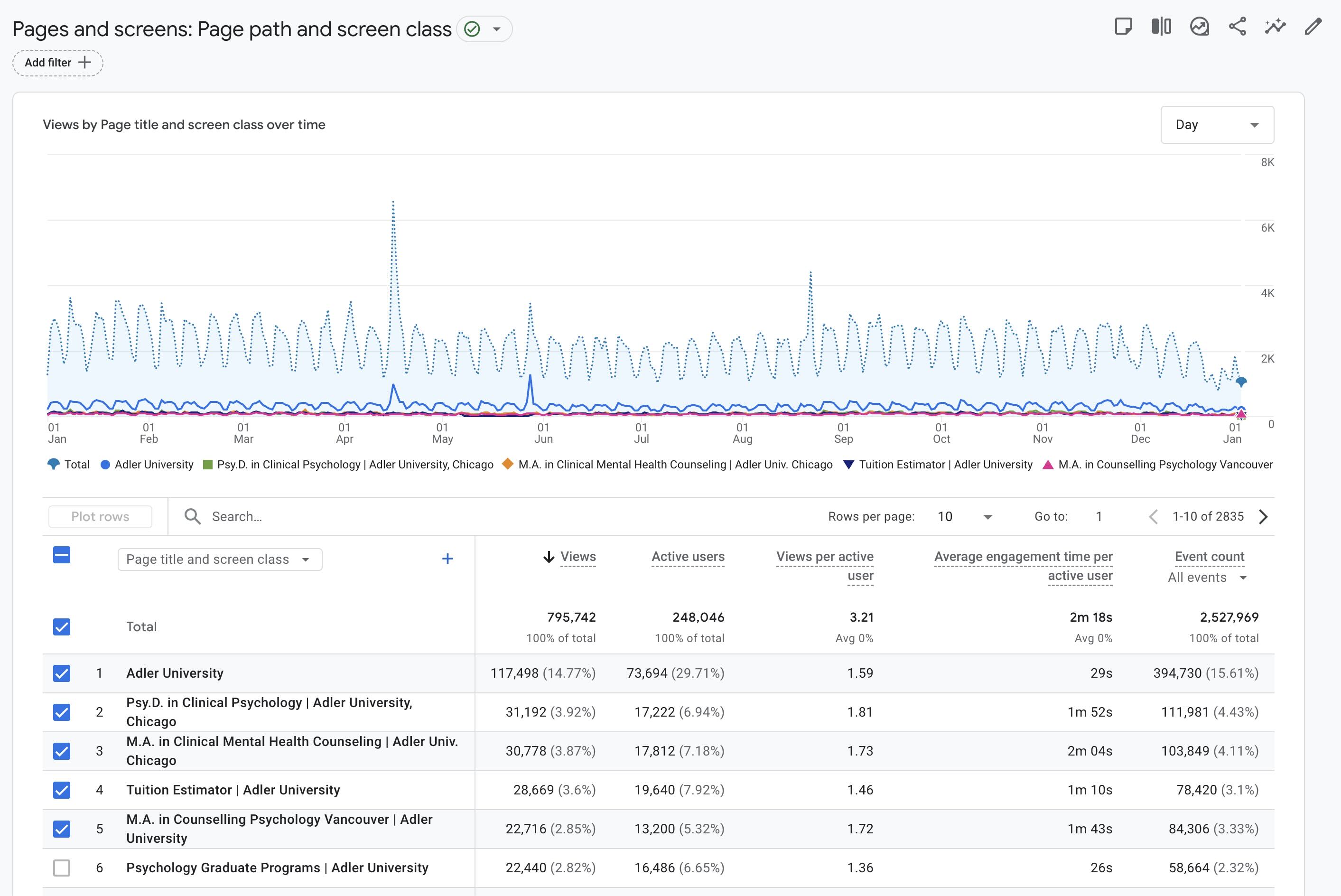Open the chart annotations icon
This screenshot has height=896, width=1341.
click(x=1199, y=27)
